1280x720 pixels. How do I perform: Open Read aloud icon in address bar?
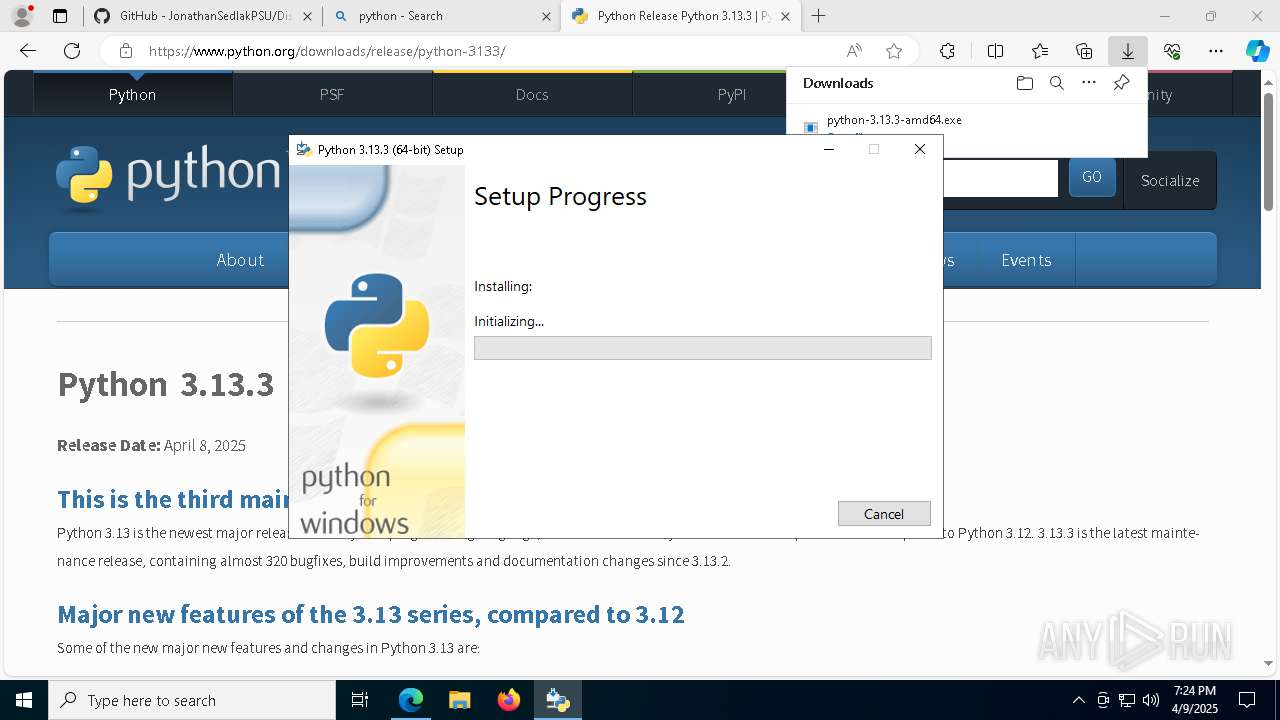(854, 51)
